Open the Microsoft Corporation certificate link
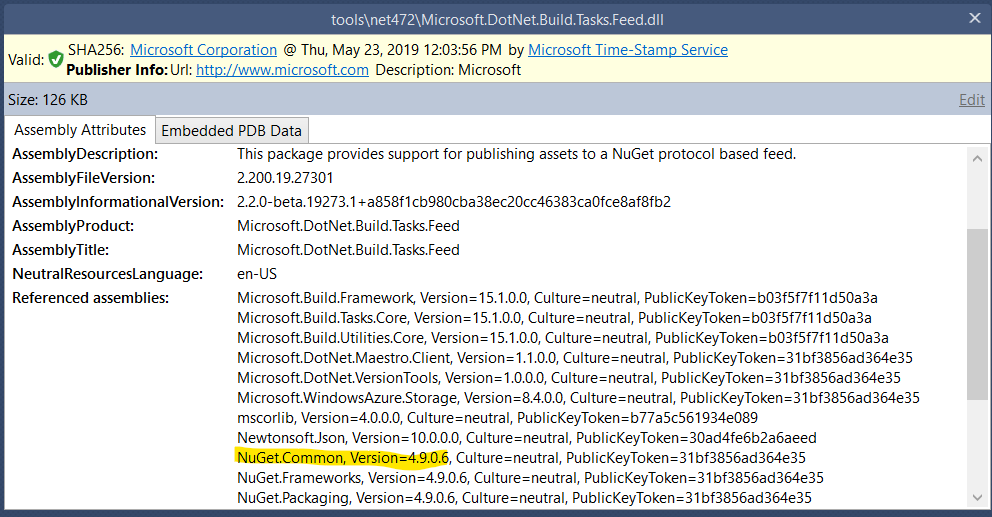This screenshot has width=992, height=517. point(204,50)
